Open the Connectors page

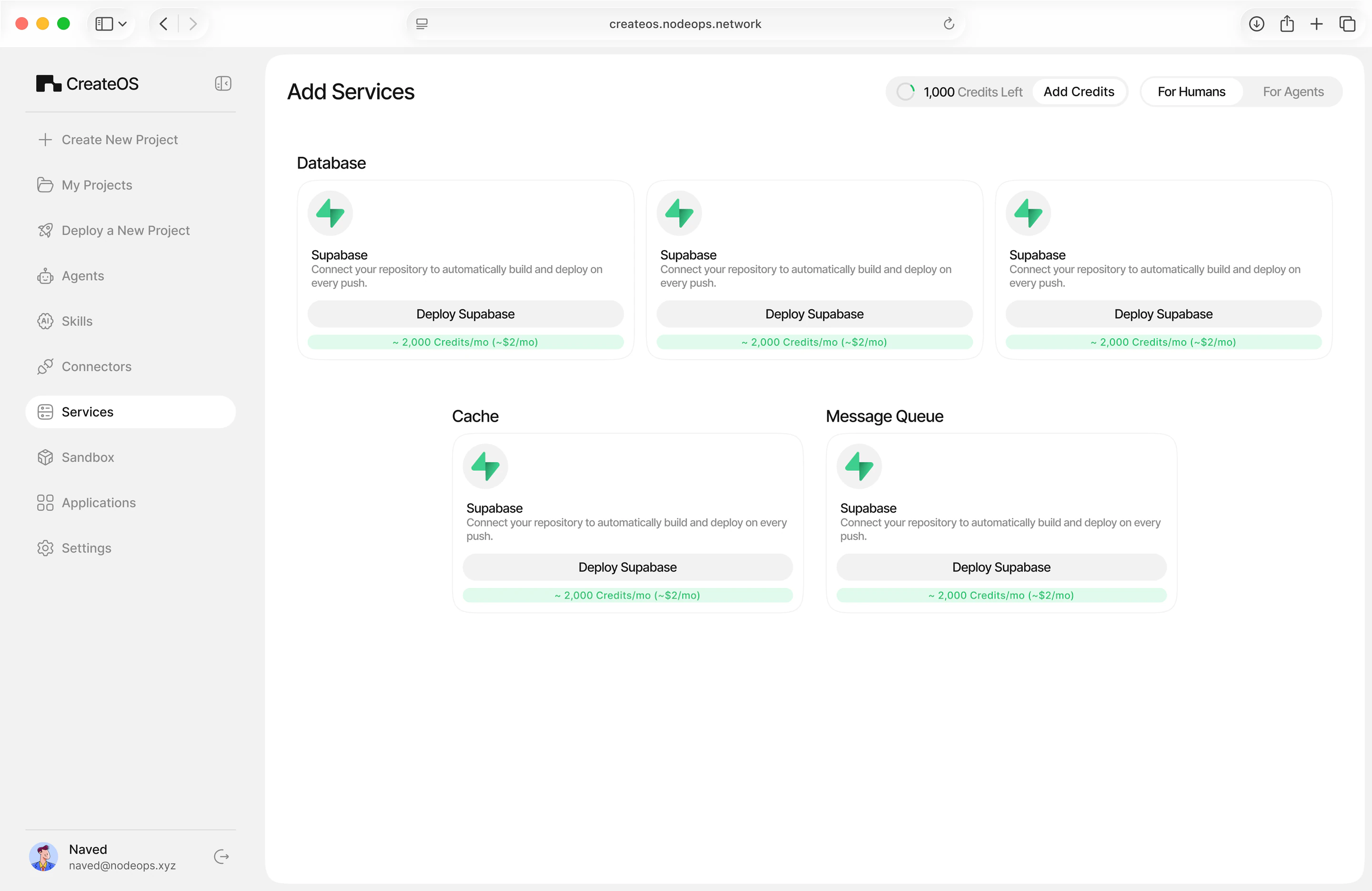coord(131,367)
